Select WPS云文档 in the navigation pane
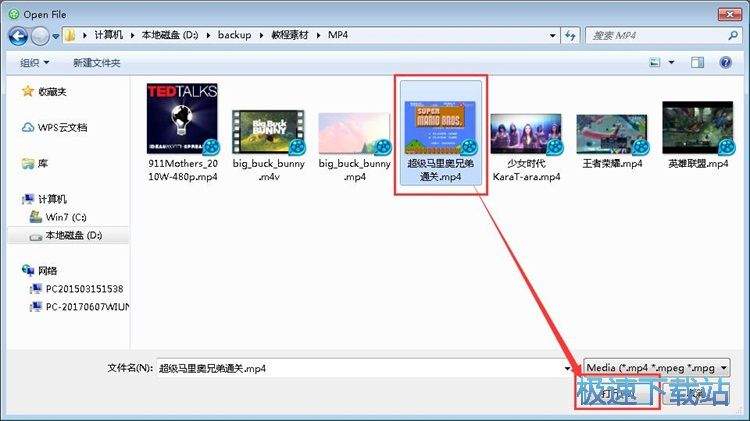Image resolution: width=750 pixels, height=421 pixels. click(62, 128)
